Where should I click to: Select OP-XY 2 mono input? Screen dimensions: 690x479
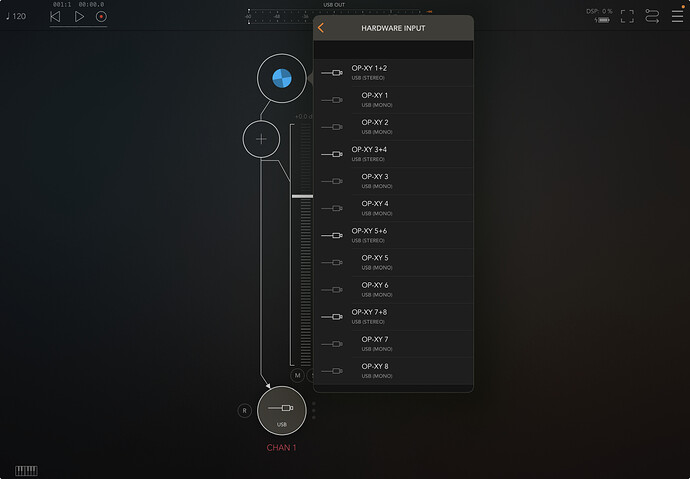tap(393, 127)
